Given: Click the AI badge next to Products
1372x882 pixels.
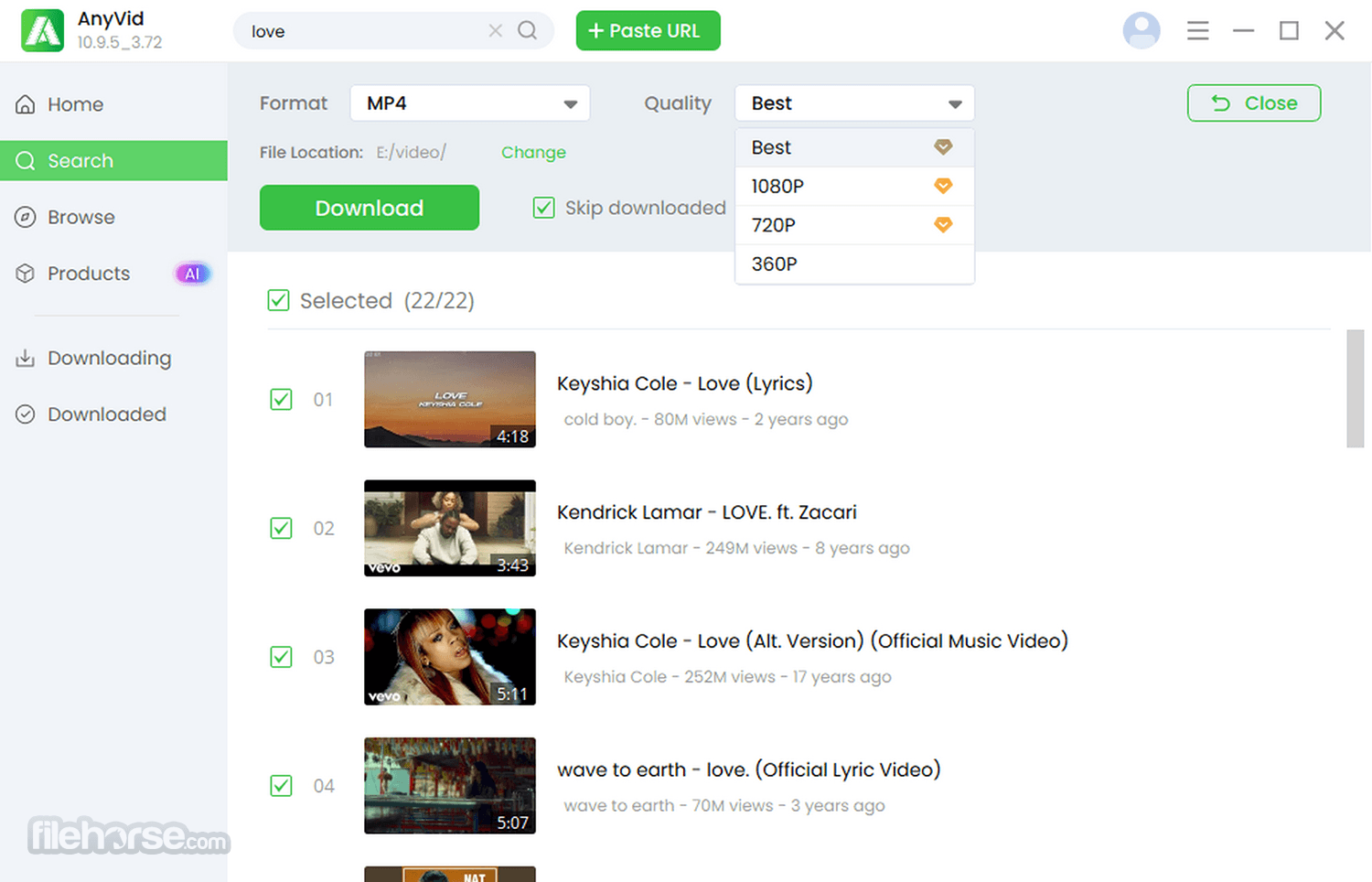Looking at the screenshot, I should (192, 274).
